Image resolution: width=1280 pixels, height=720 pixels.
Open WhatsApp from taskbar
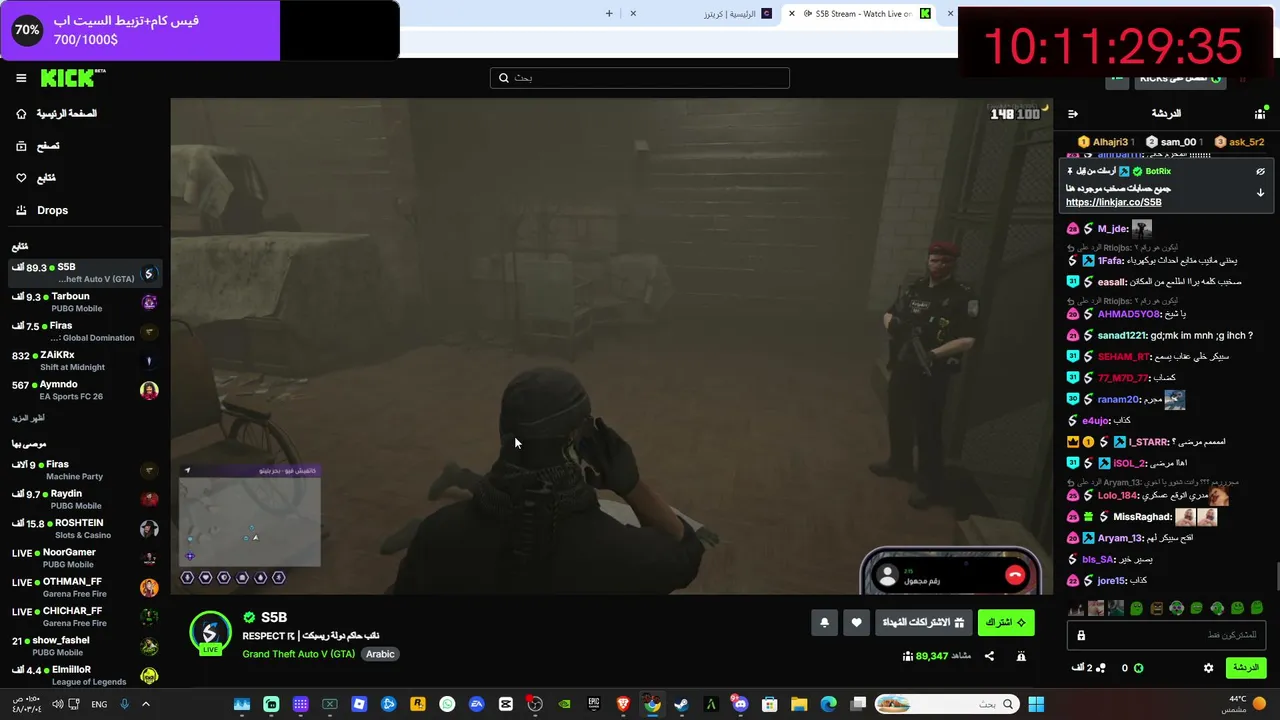[447, 704]
